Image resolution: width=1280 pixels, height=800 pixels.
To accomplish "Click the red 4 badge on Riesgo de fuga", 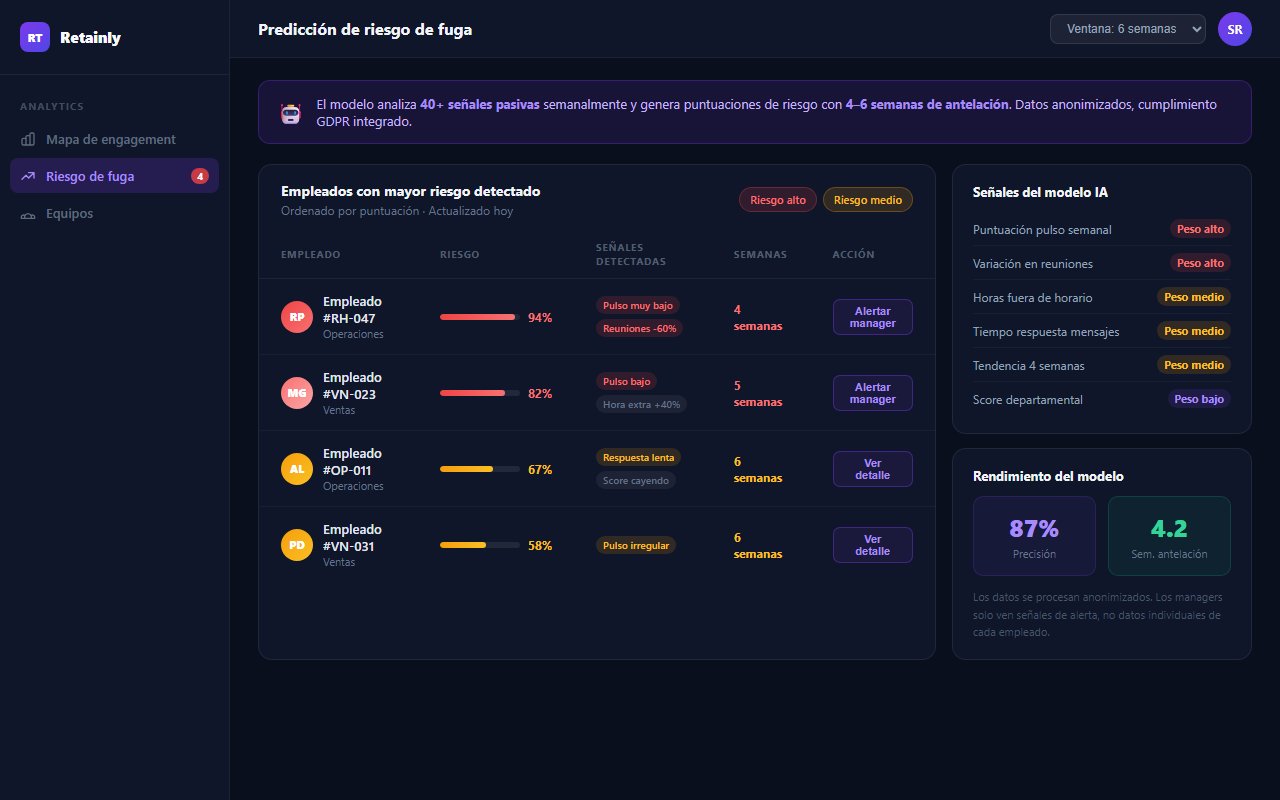I will point(200,176).
